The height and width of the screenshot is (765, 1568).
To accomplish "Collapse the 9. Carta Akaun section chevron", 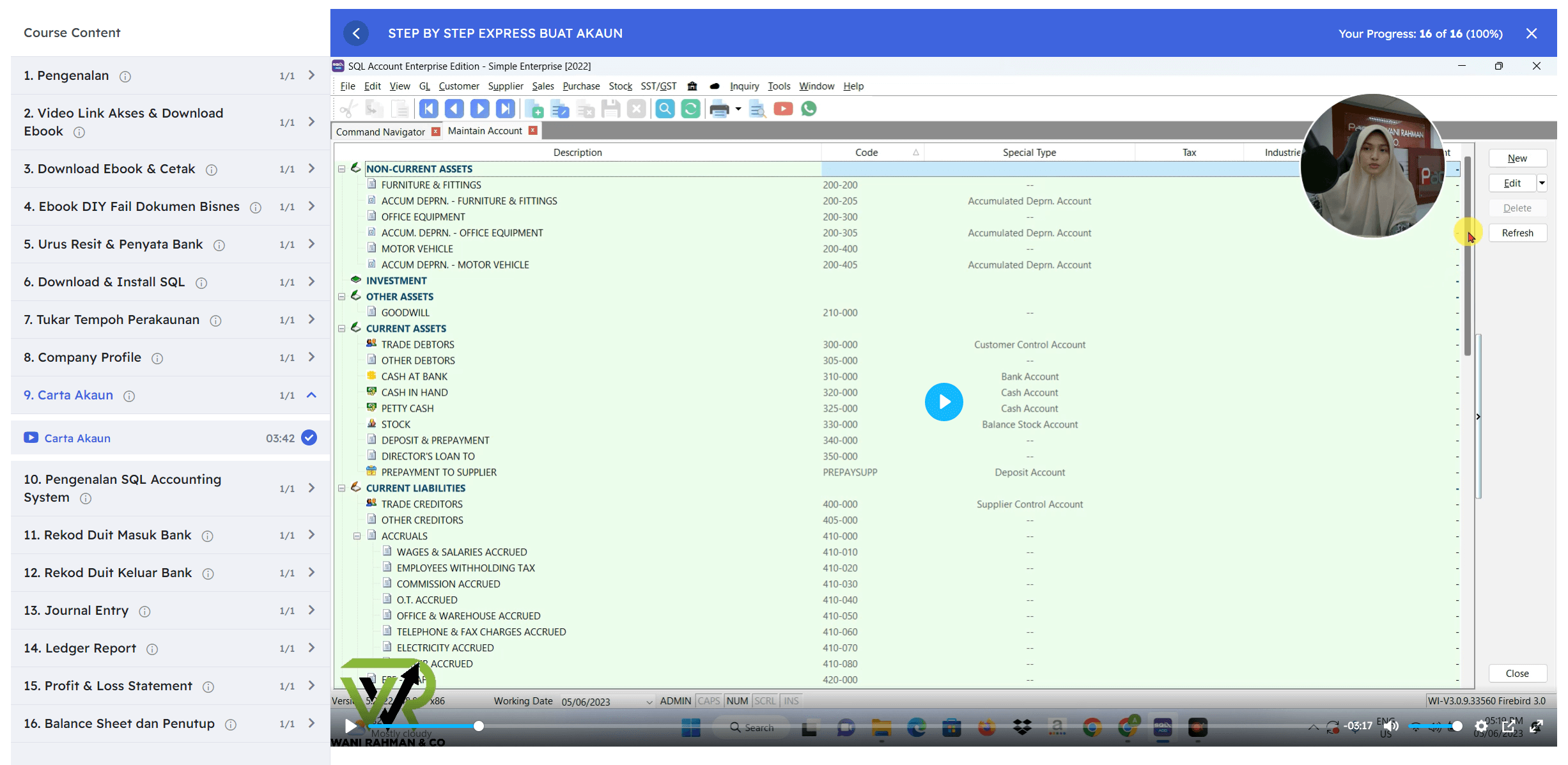I will [311, 395].
